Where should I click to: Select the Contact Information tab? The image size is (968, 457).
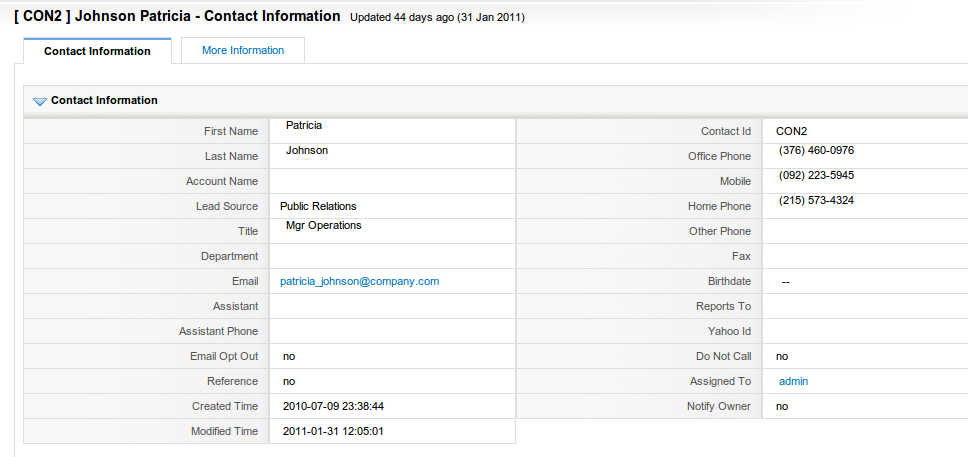97,52
